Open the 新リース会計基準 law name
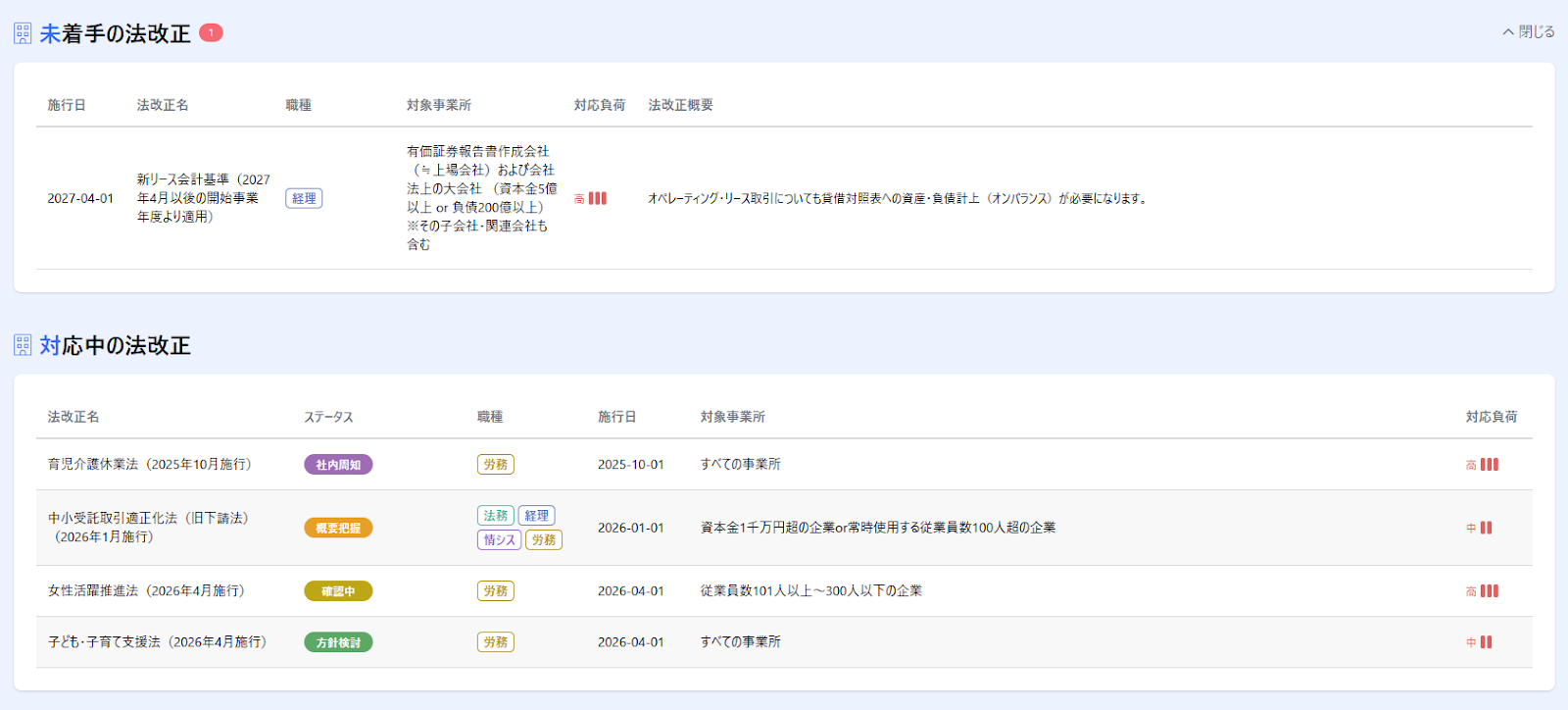Image resolution: width=1568 pixels, height=710 pixels. coord(203,198)
